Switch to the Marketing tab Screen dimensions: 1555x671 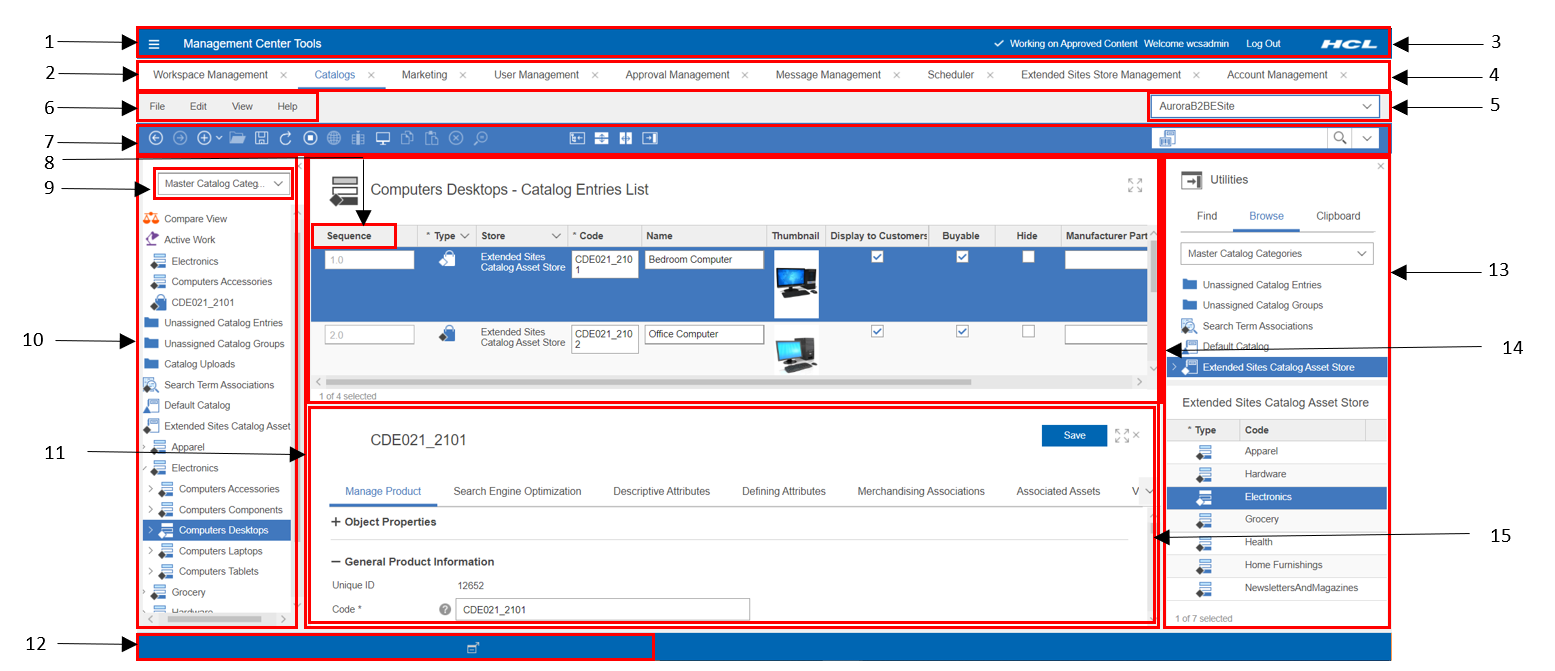[424, 74]
